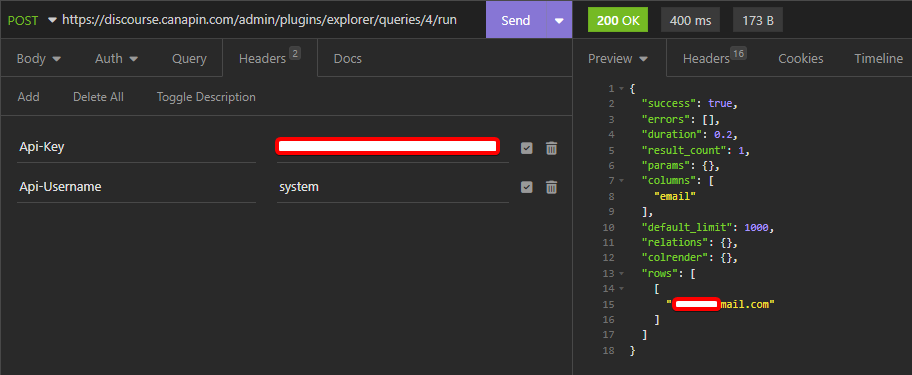912x375 pixels.
Task: Collapse the nested array at line 14
Action: (x=622, y=288)
